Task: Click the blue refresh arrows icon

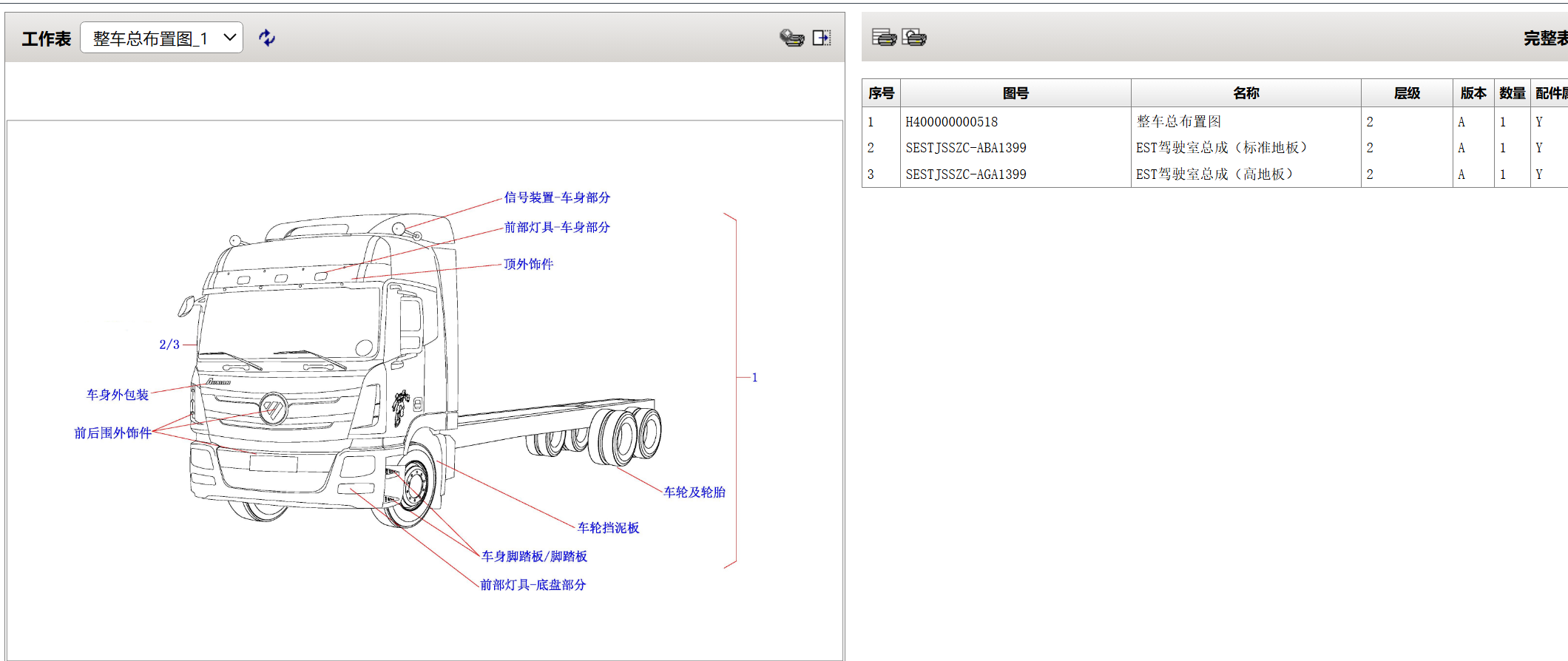Action: [267, 38]
